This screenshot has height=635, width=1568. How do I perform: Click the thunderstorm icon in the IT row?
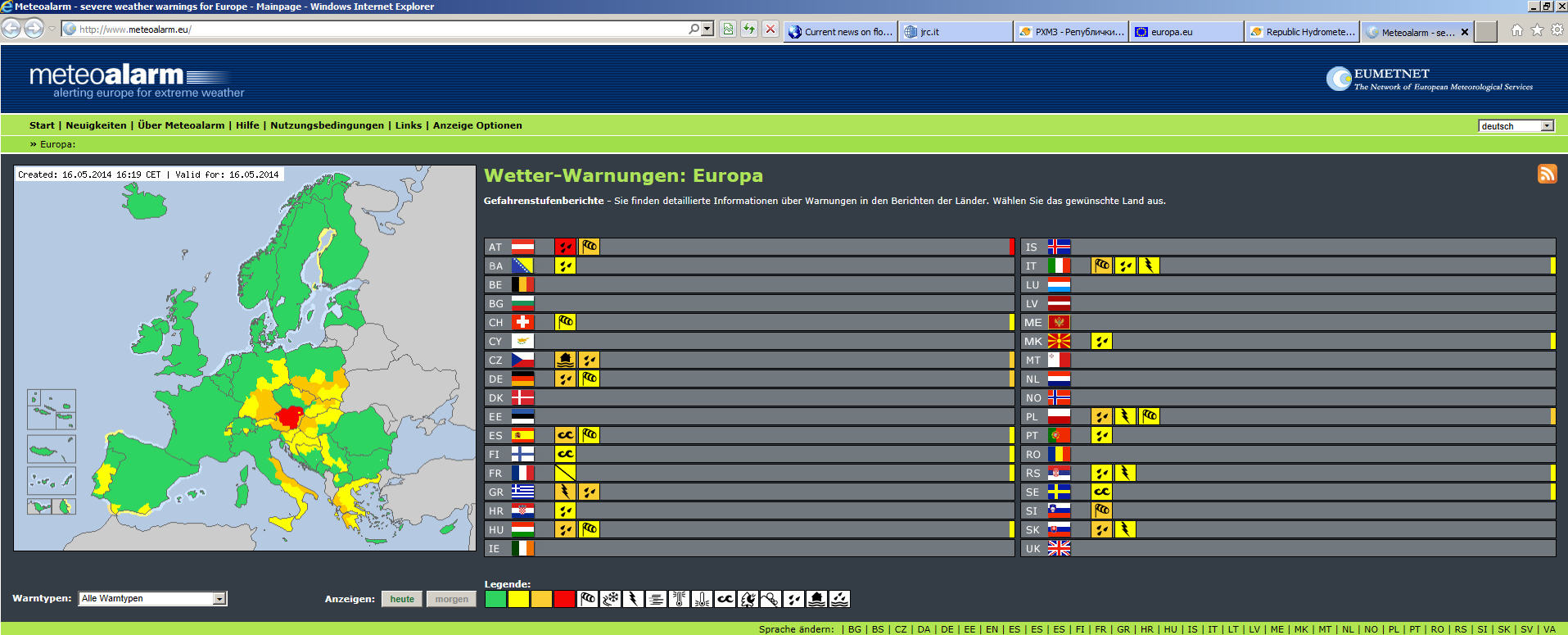[1149, 265]
